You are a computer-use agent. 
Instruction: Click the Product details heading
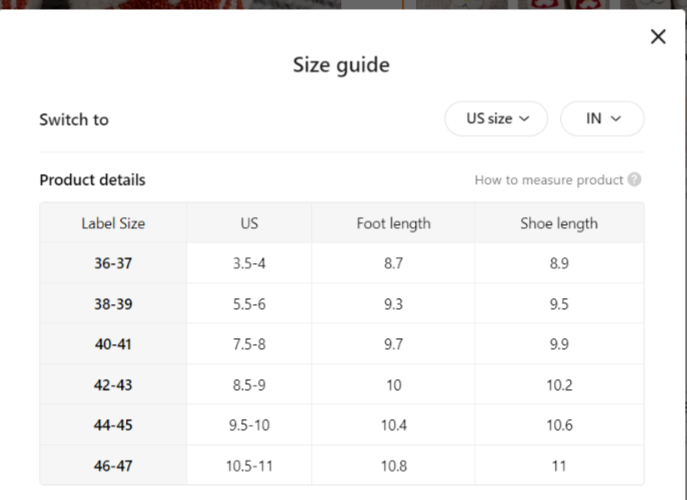tap(92, 180)
